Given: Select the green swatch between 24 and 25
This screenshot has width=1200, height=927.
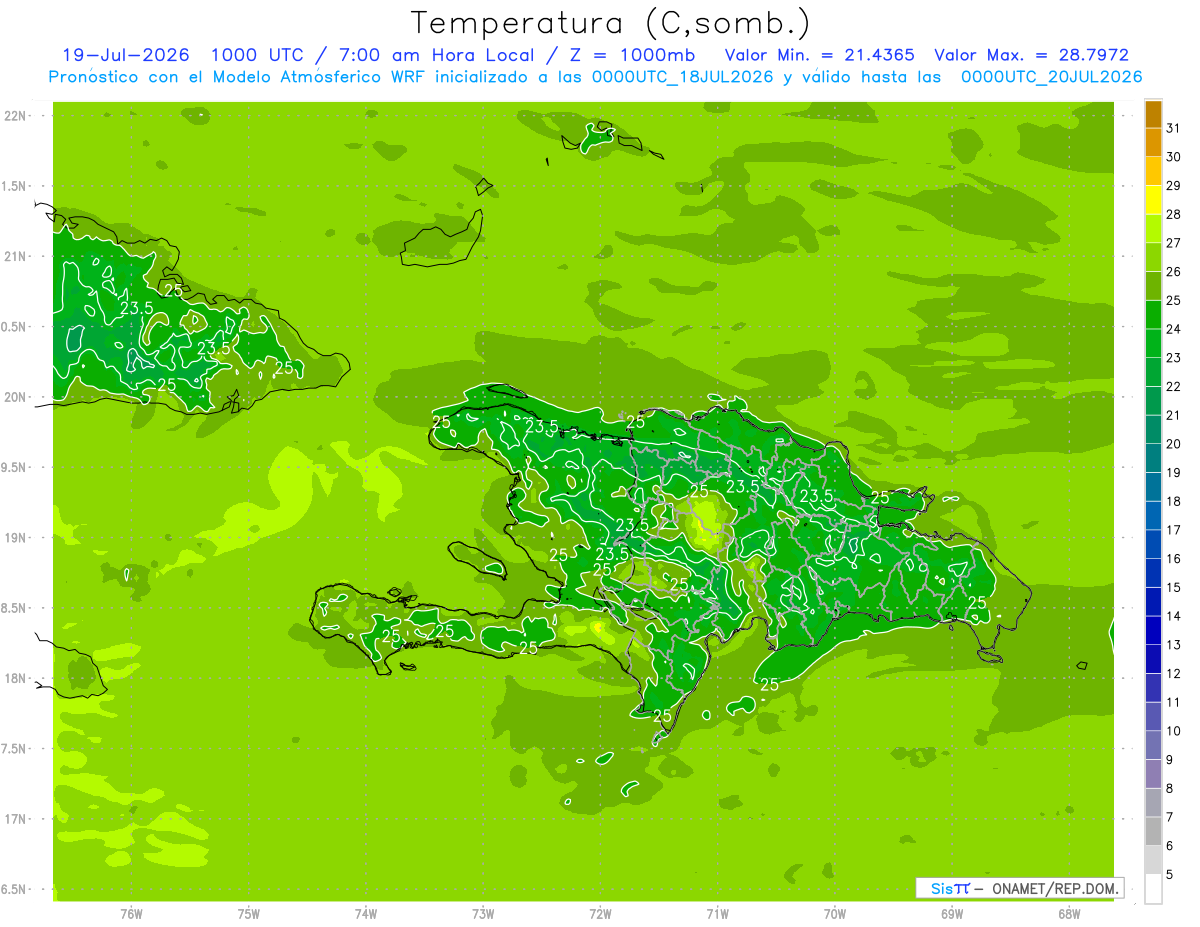Looking at the screenshot, I should (1153, 314).
